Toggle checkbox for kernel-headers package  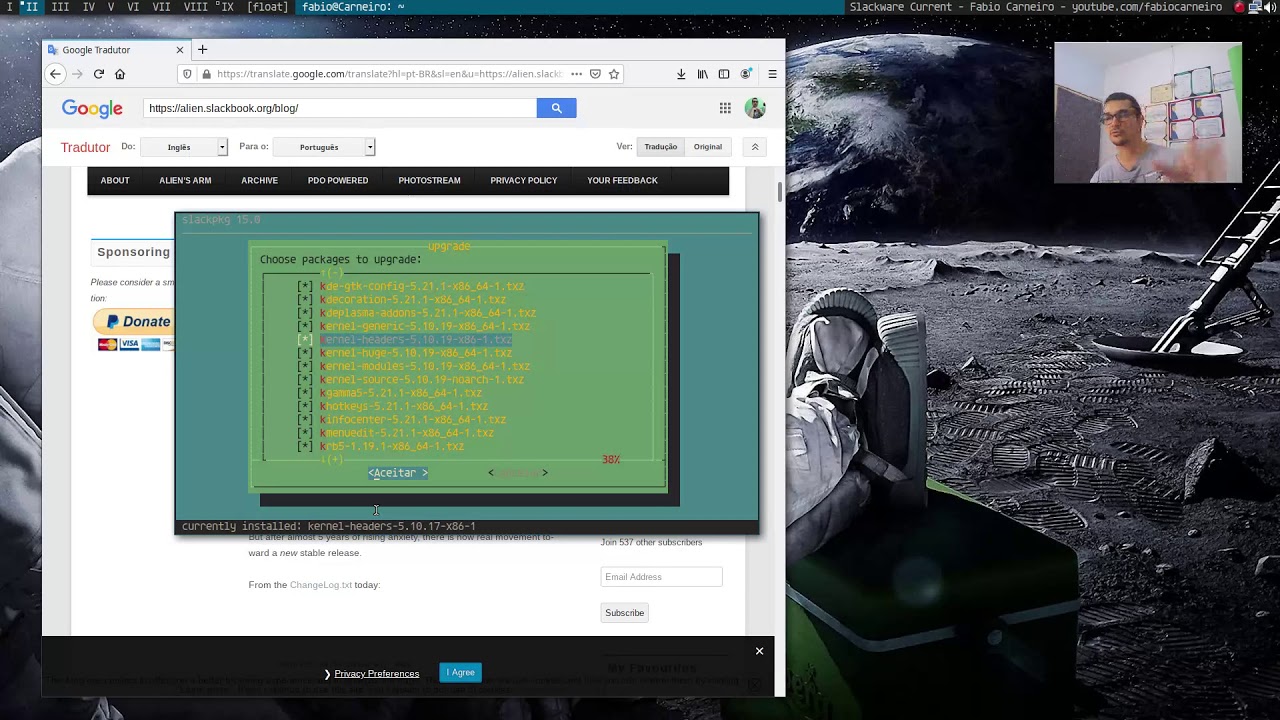pyautogui.click(x=305, y=339)
